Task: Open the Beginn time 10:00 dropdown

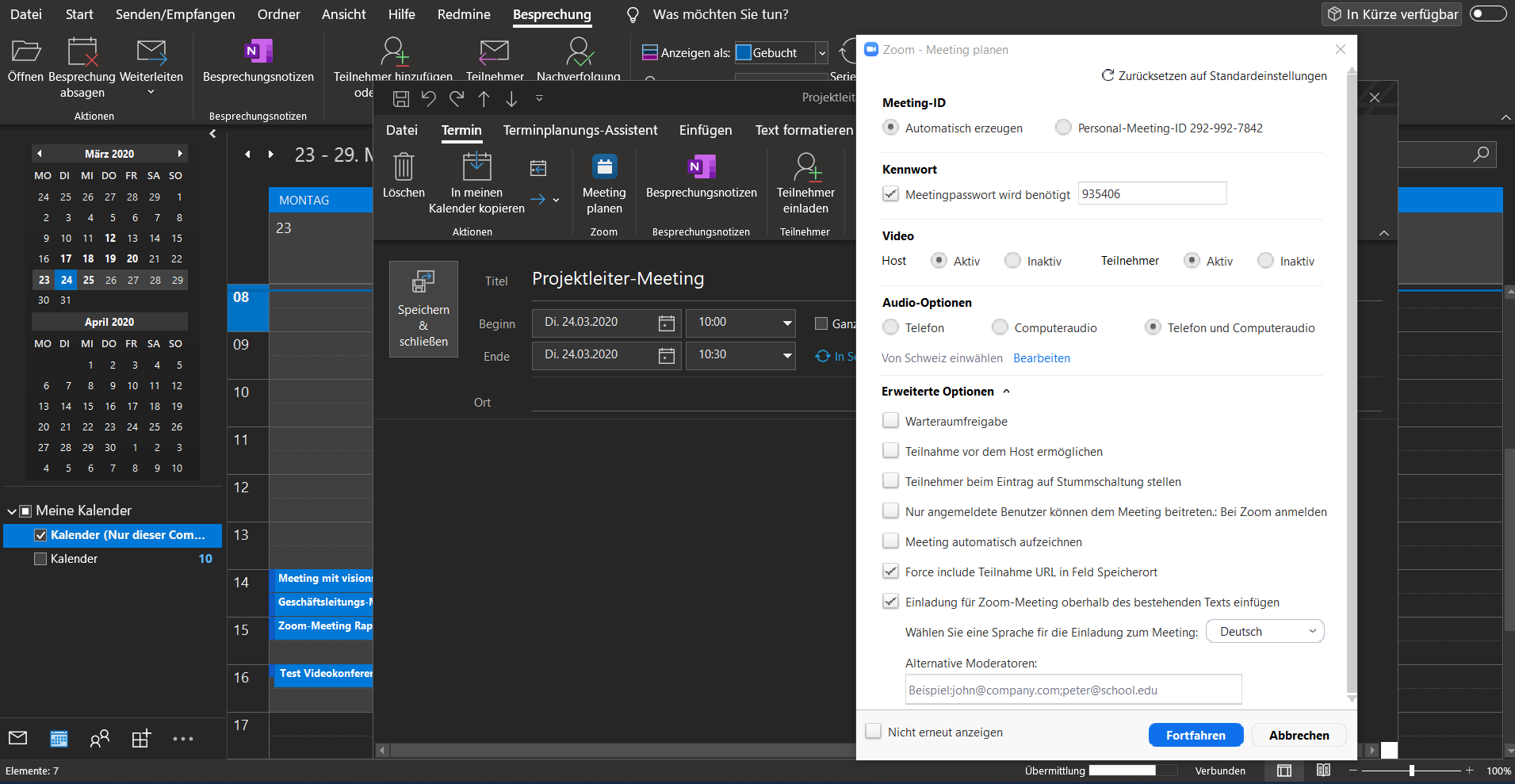Action: pos(786,323)
